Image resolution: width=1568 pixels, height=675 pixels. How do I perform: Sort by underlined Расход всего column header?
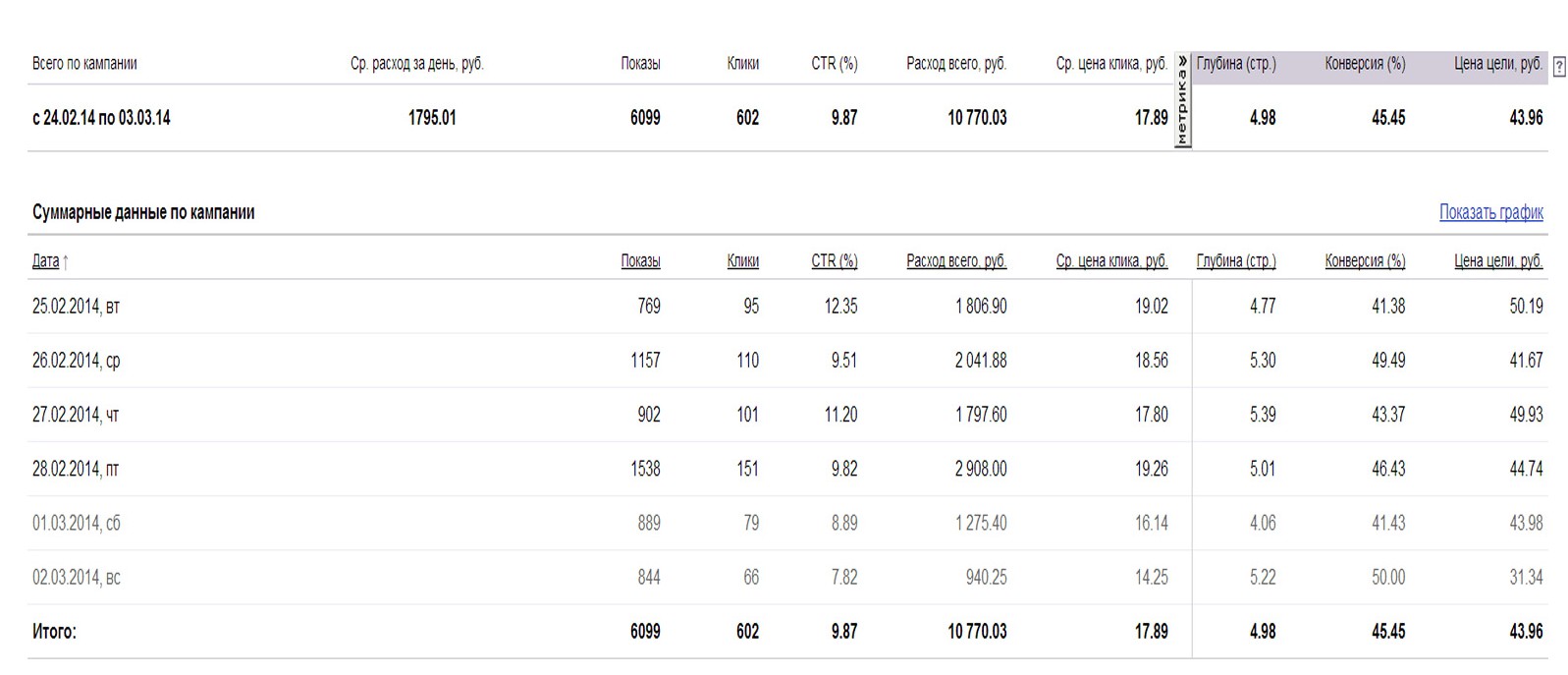[956, 261]
